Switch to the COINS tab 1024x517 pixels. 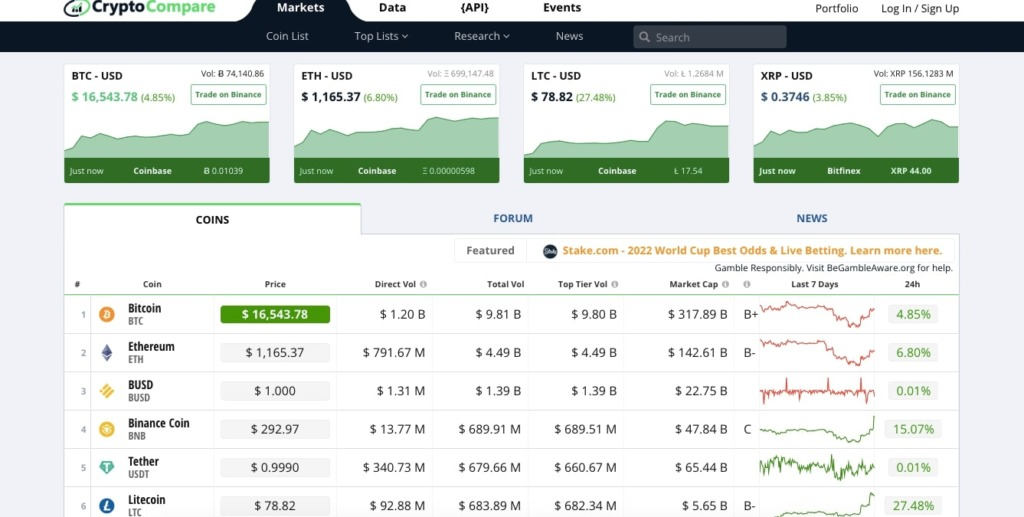pyautogui.click(x=212, y=219)
